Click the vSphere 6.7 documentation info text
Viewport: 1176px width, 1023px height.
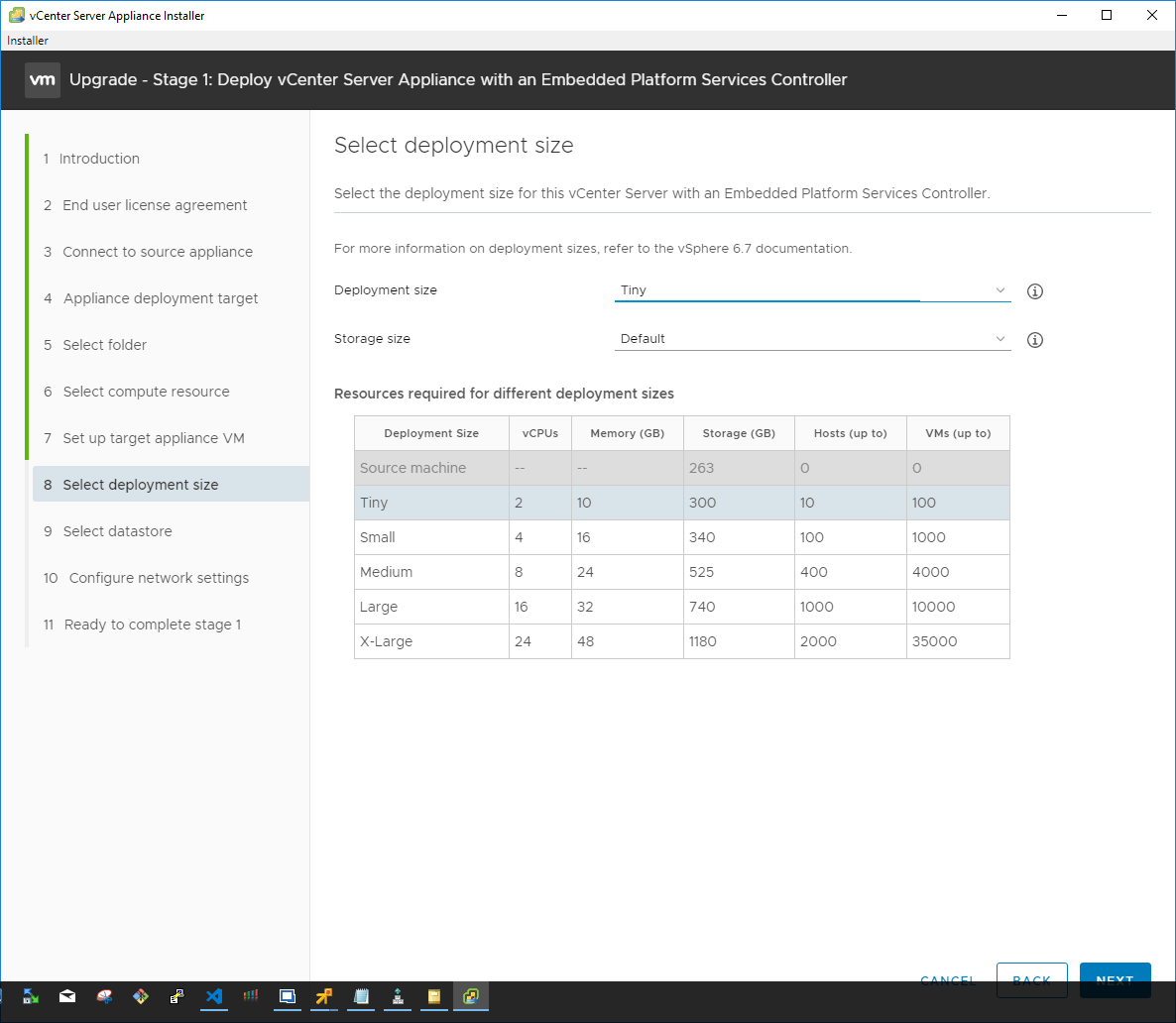[593, 248]
